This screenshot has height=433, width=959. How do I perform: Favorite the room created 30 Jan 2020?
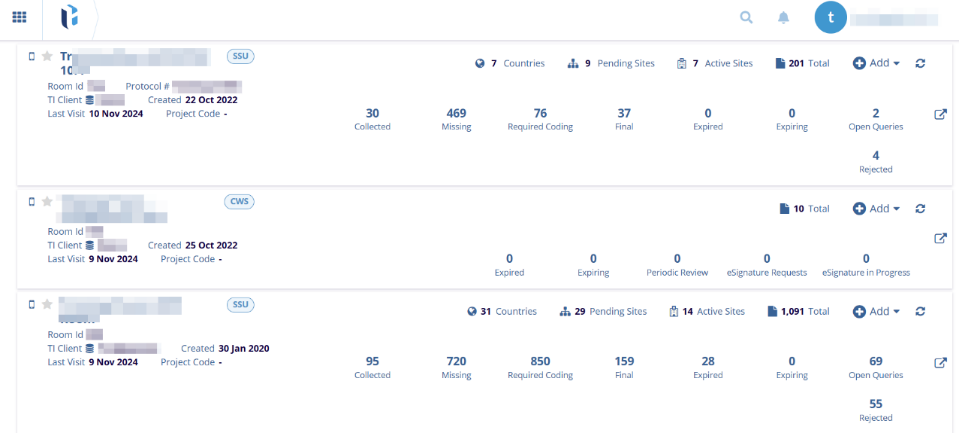46,304
